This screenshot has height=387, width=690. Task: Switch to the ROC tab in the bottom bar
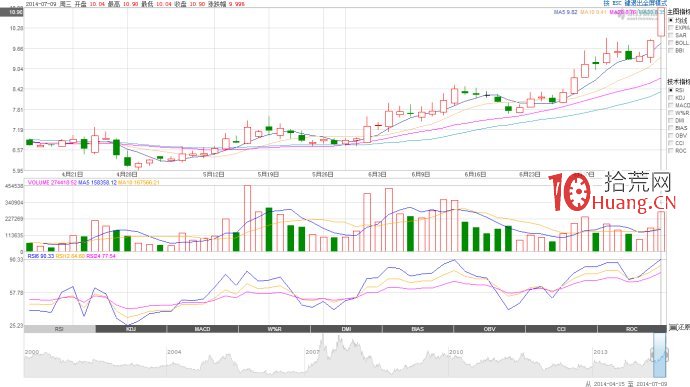(632, 329)
